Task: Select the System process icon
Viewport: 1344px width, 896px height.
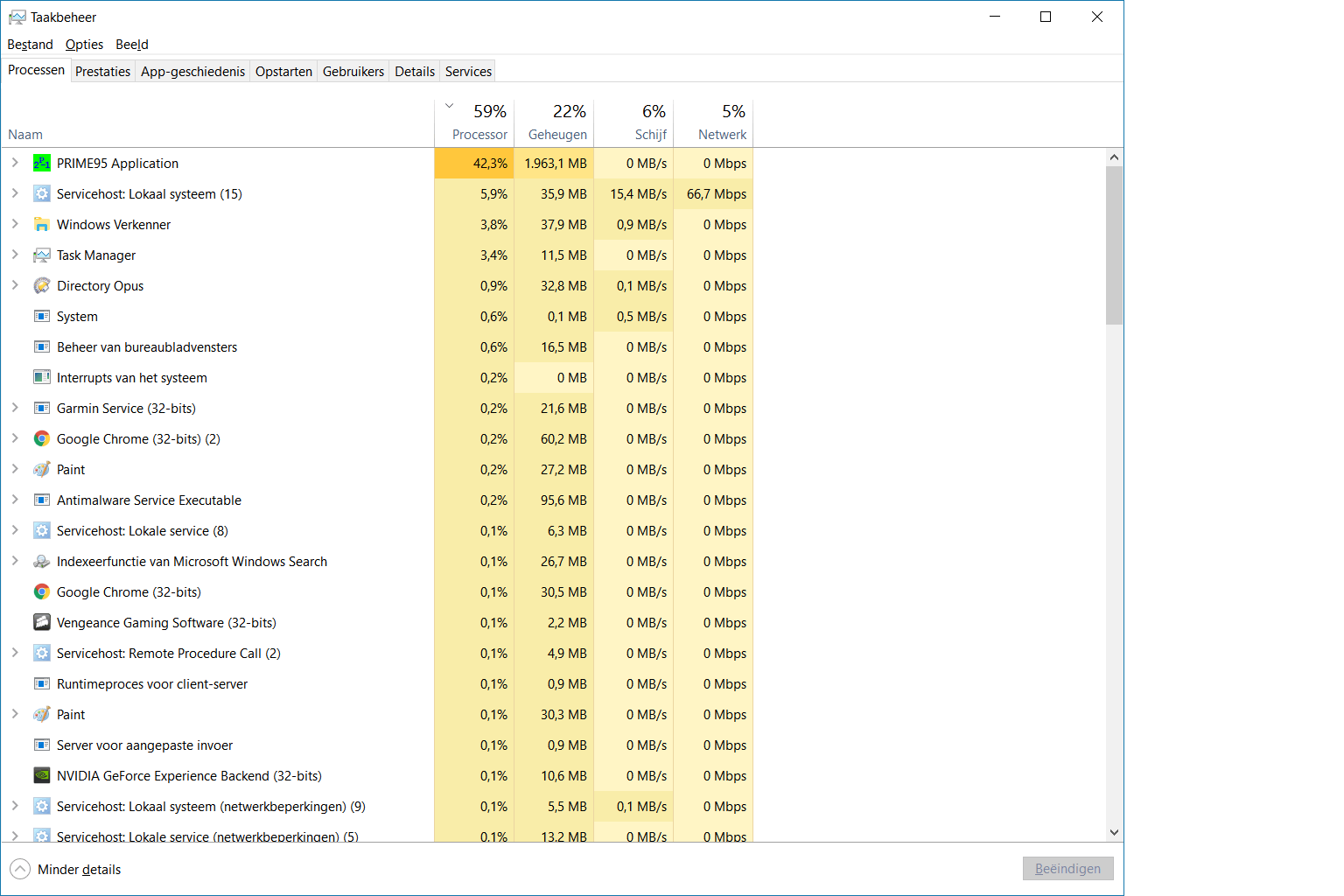Action: click(x=42, y=316)
